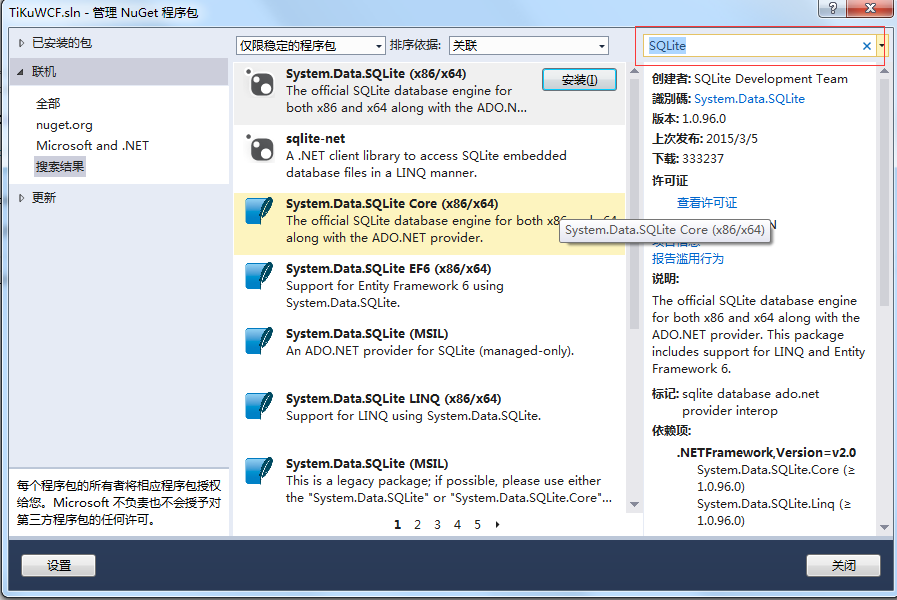
Task: Click the System.Data.SQLite LINQ feather icon
Action: (259, 406)
